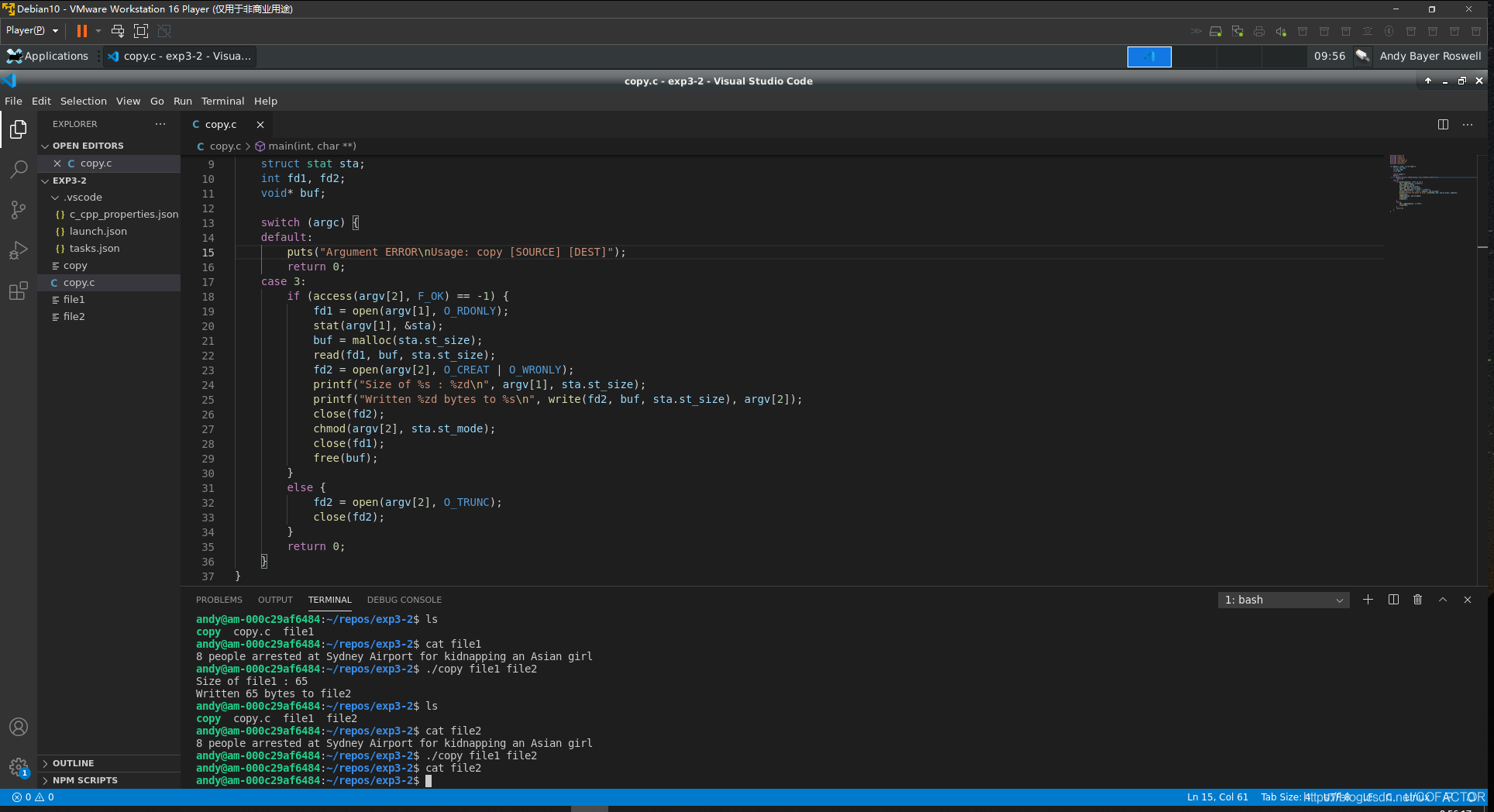Close the copy.c editor tab
The image size is (1494, 812).
coord(260,124)
